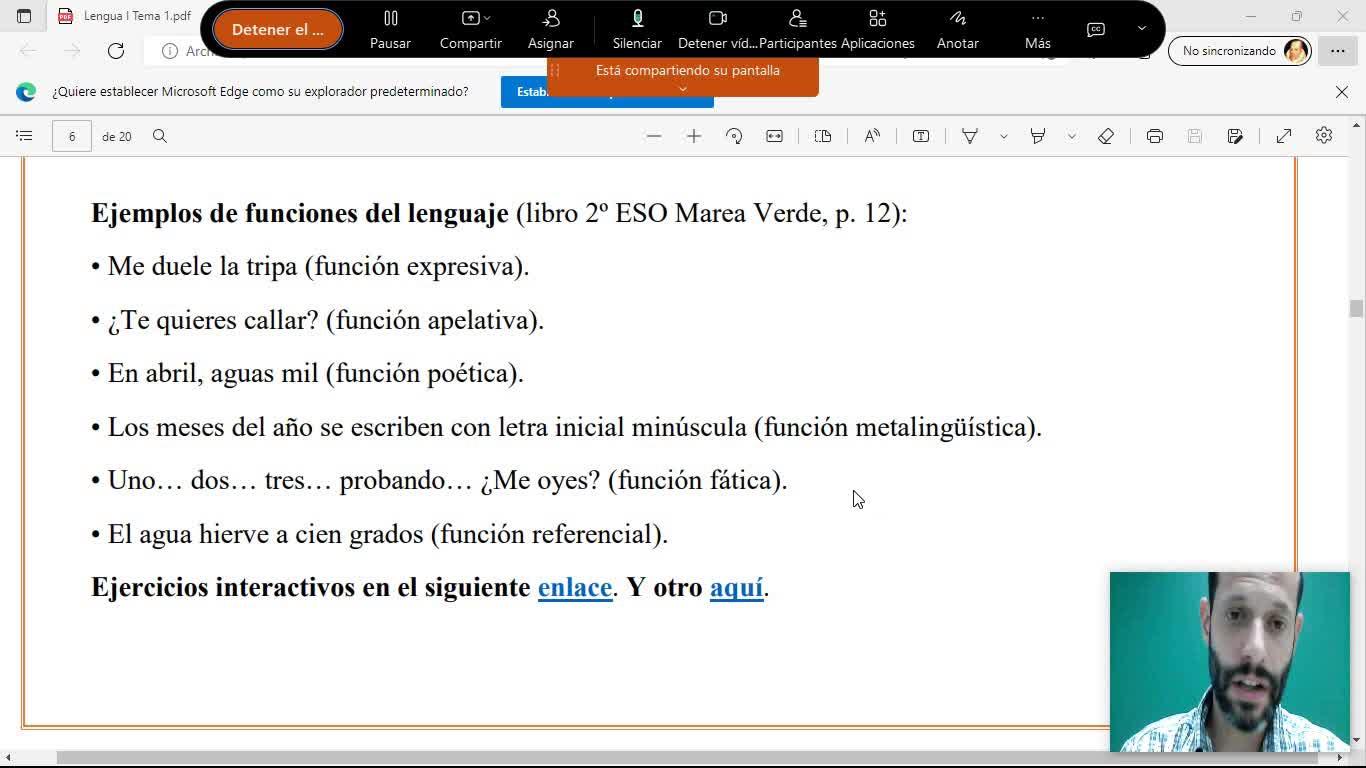Viewport: 1366px width, 768px height.
Task: Rotate the PDF page
Action: click(x=734, y=136)
